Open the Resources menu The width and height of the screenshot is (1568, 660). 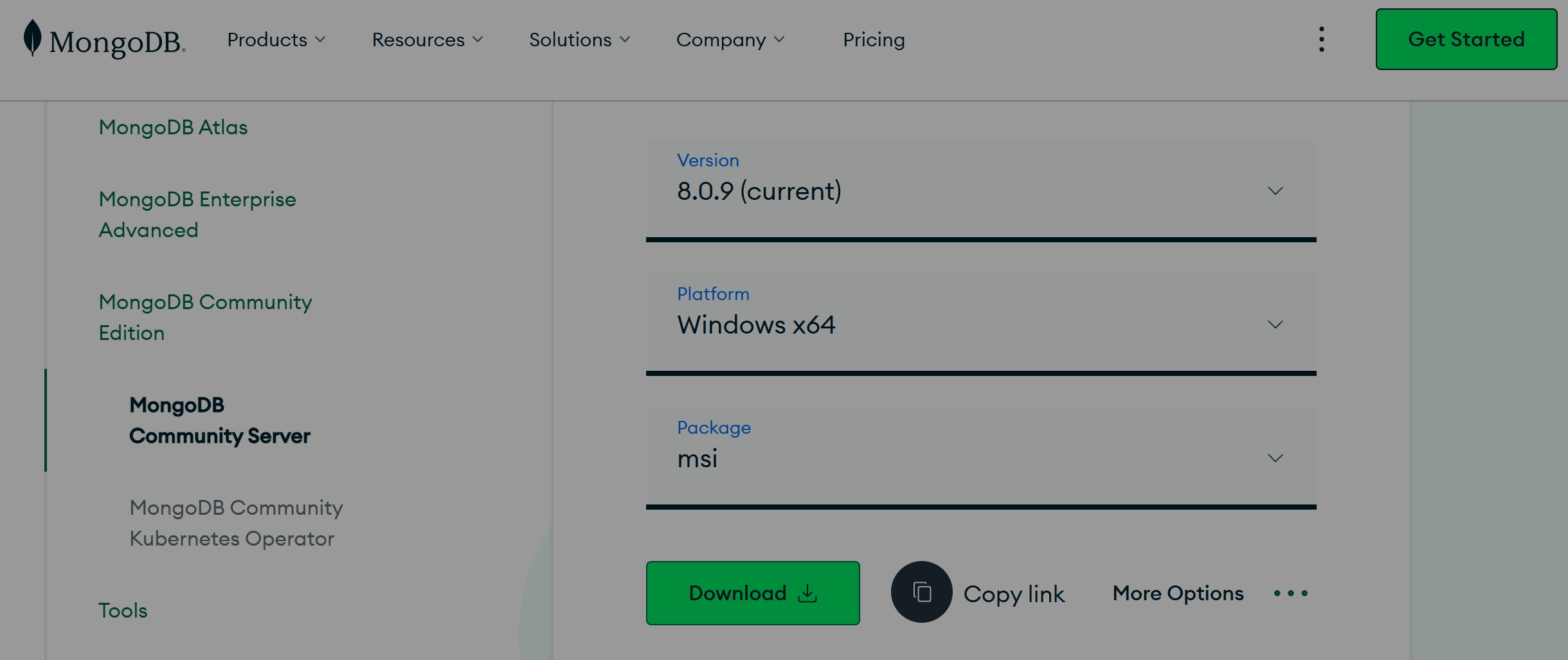click(x=428, y=40)
